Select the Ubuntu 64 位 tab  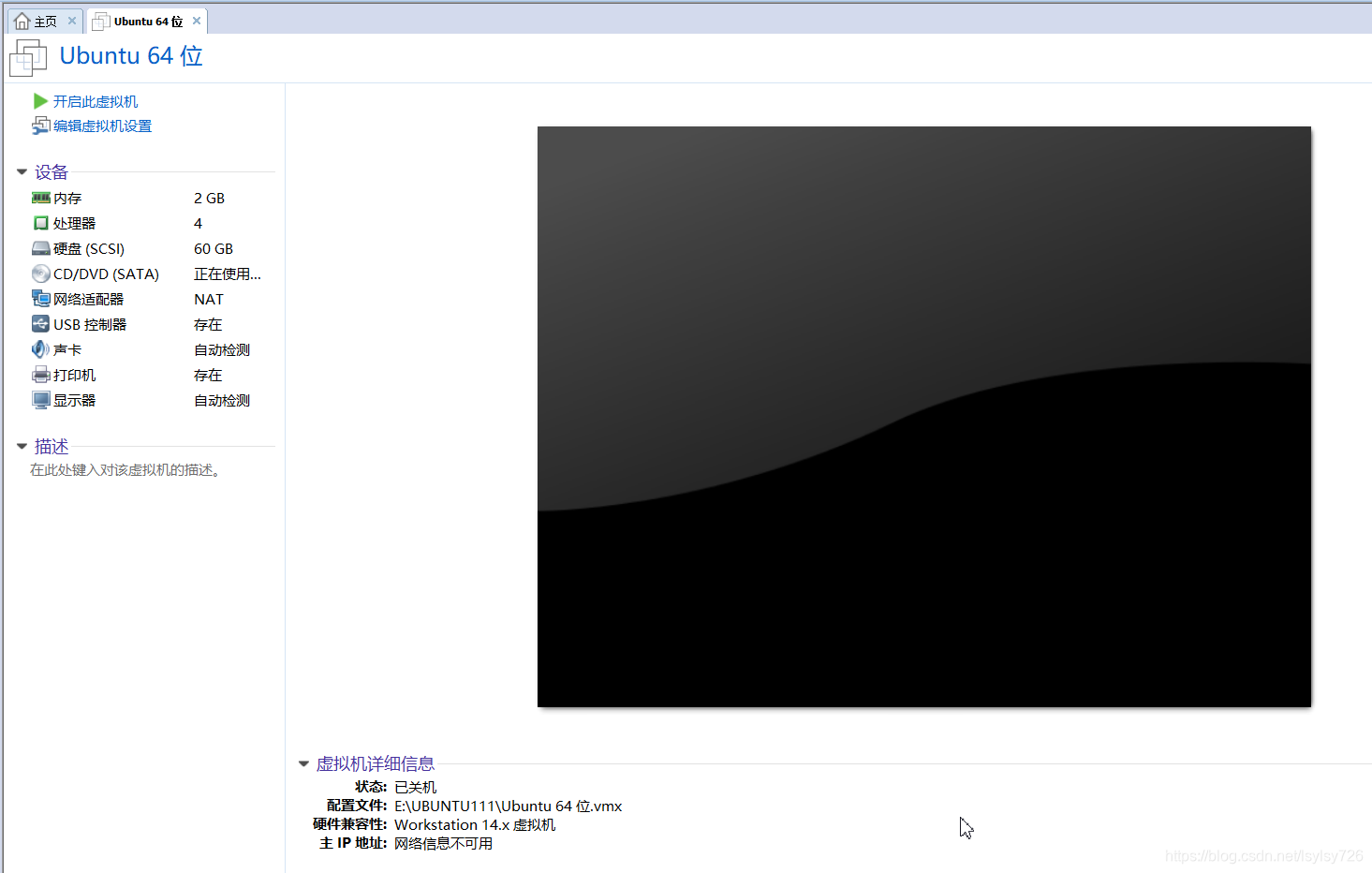pos(148,21)
